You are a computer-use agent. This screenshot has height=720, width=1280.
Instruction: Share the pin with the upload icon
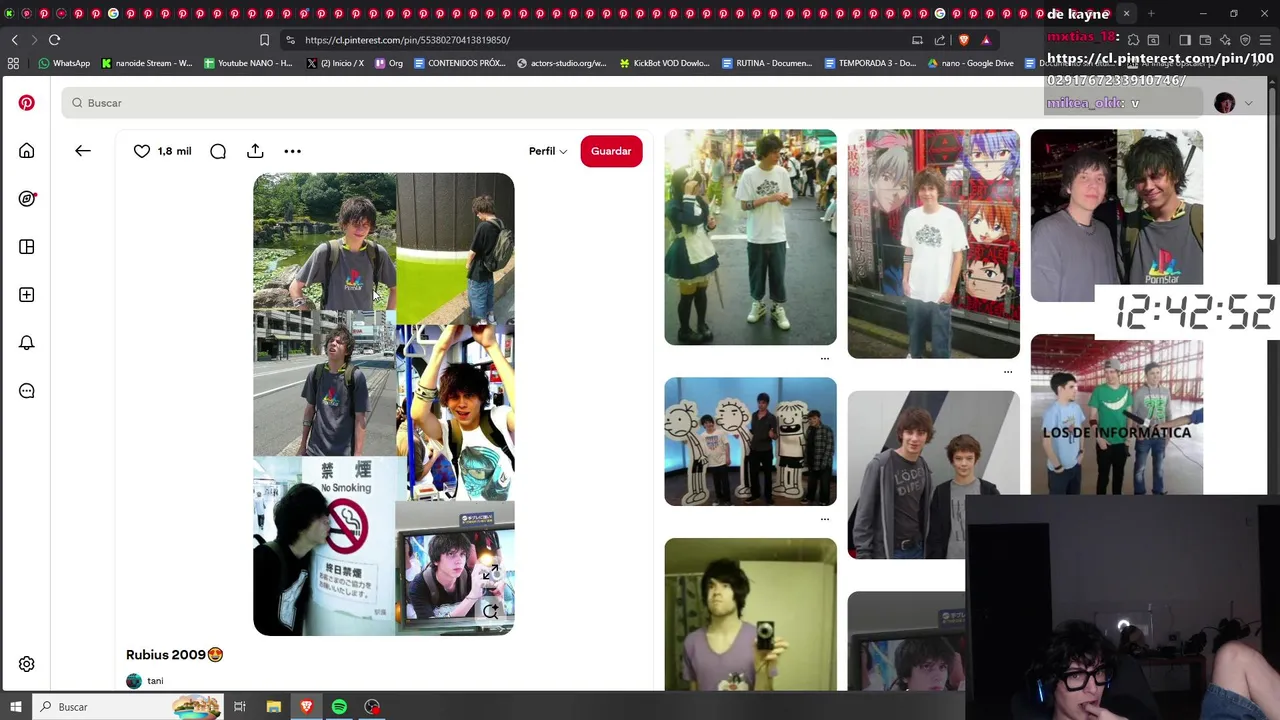(255, 151)
